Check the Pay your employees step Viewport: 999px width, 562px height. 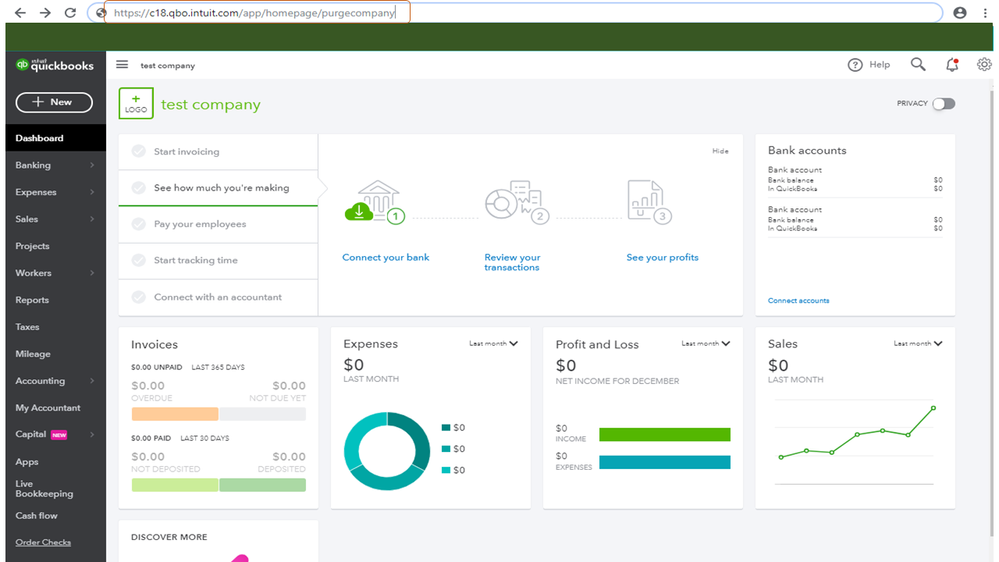tap(138, 224)
